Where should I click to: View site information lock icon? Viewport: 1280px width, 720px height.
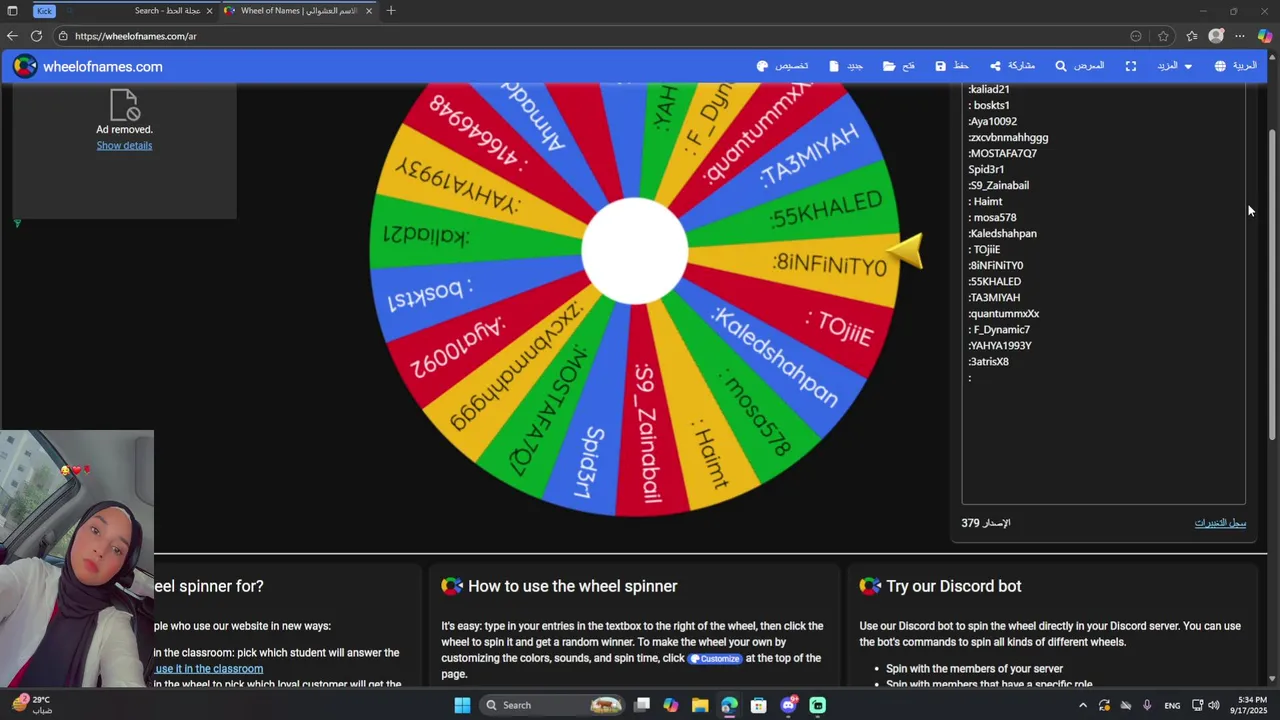[63, 36]
